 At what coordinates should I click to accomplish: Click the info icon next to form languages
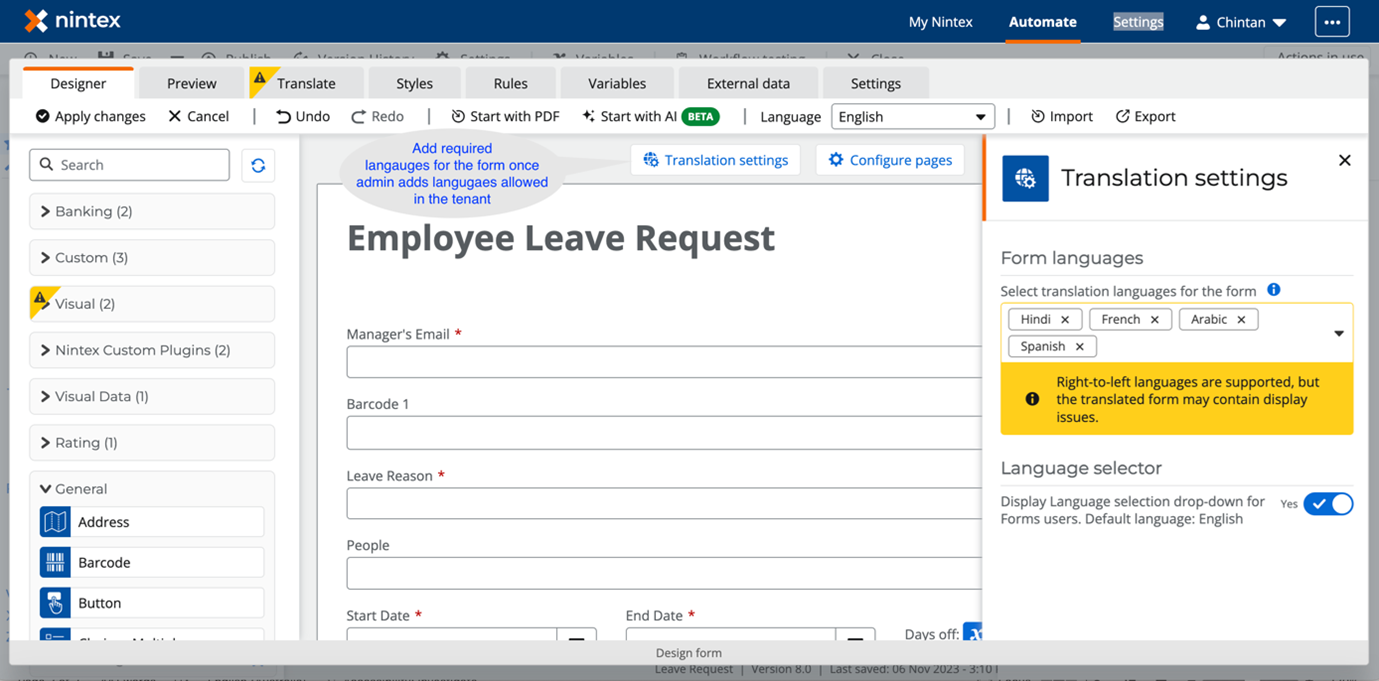(x=1274, y=290)
